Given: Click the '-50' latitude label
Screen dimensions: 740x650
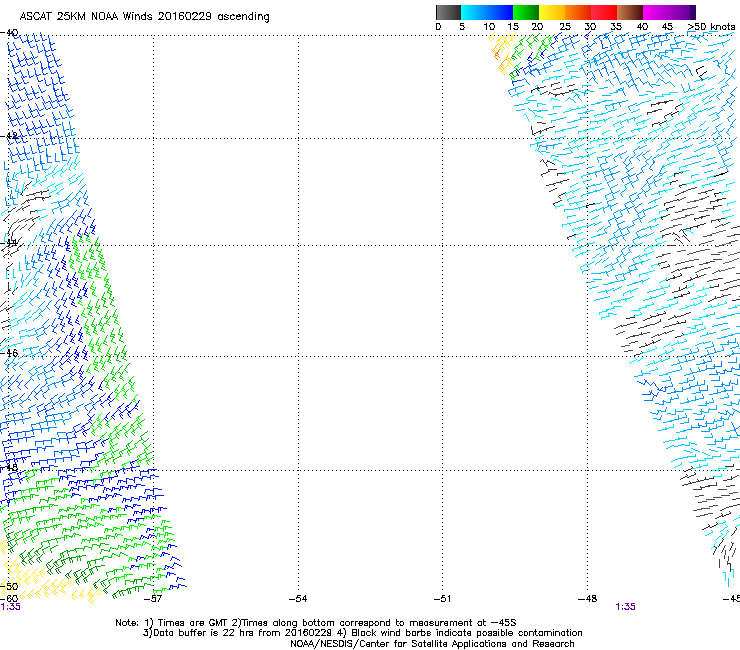Looking at the screenshot, I should (x=9, y=586).
